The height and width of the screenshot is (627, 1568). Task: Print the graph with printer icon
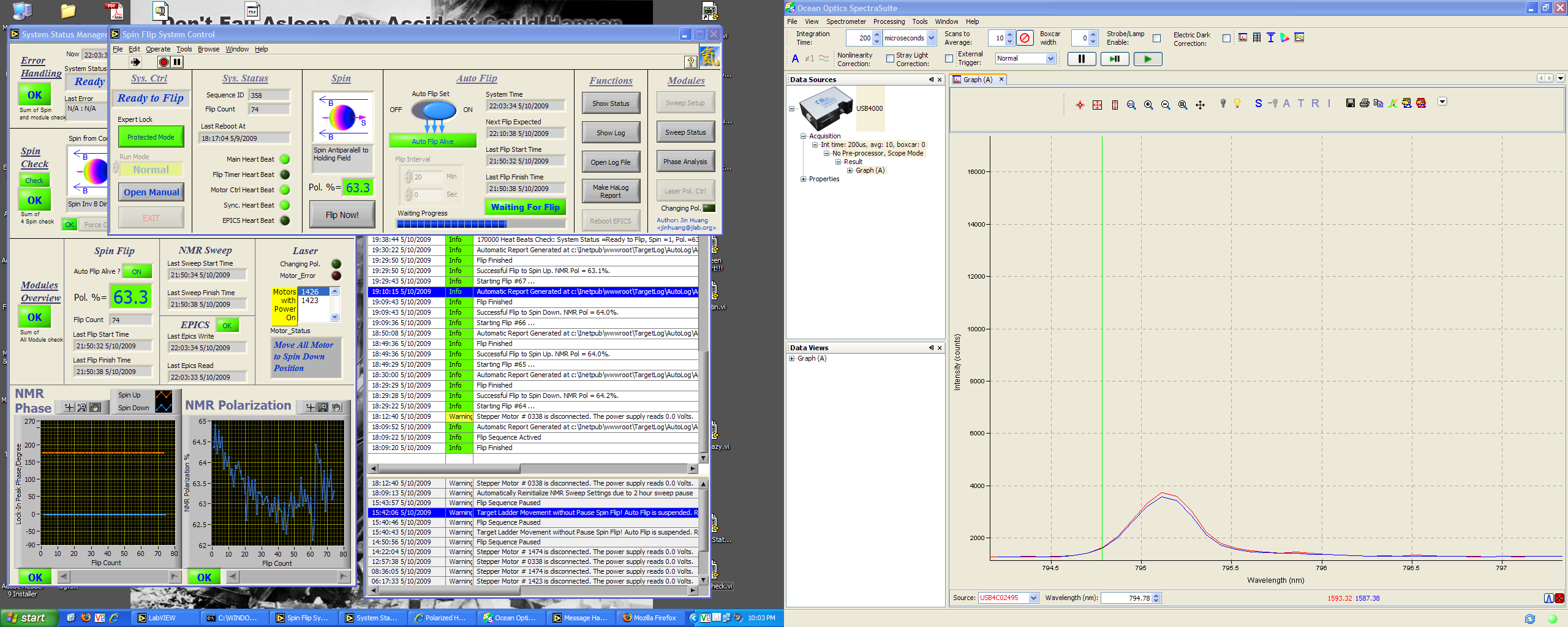point(1364,103)
